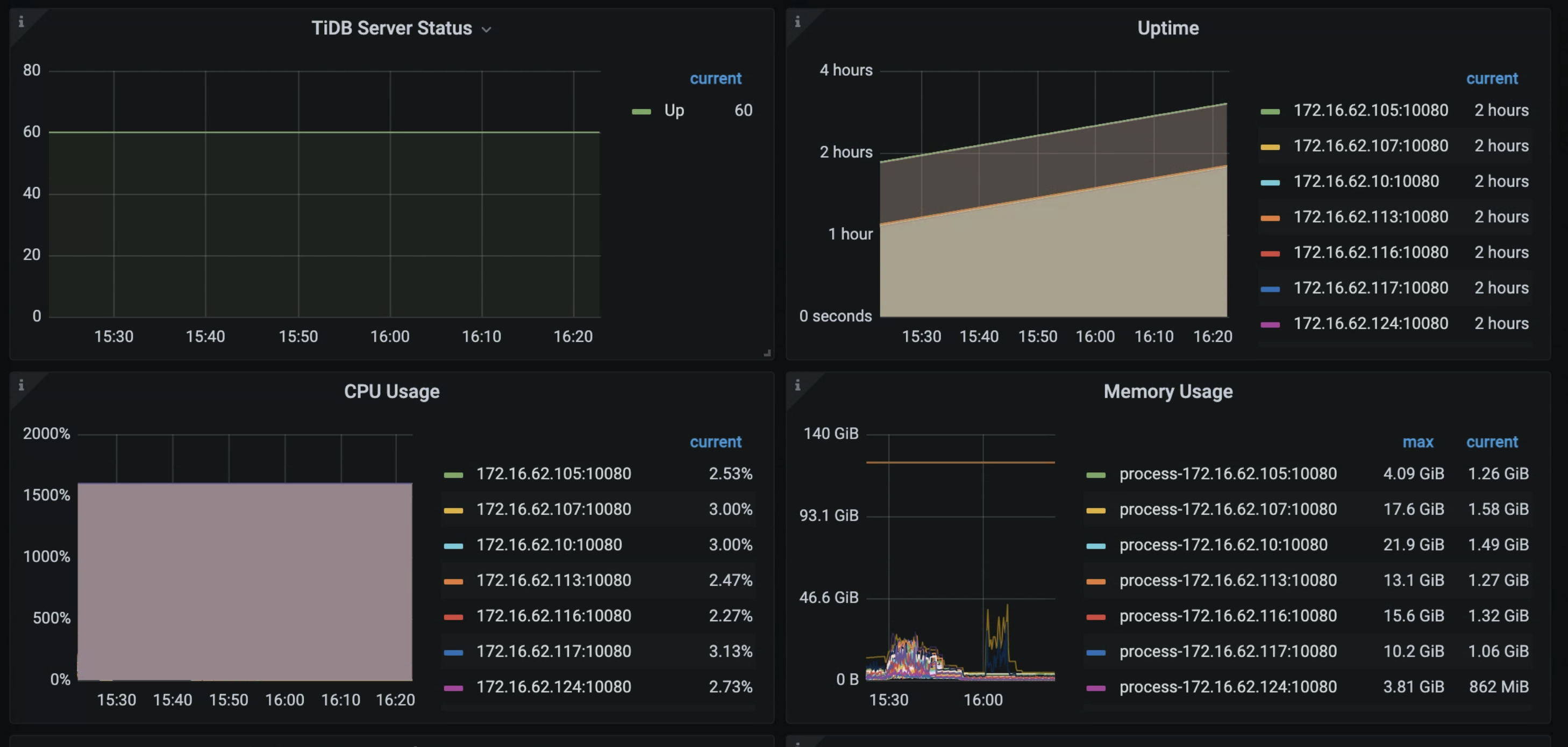Click CPU Usage yellow swatch for 172.16.62.107:10080

click(453, 511)
